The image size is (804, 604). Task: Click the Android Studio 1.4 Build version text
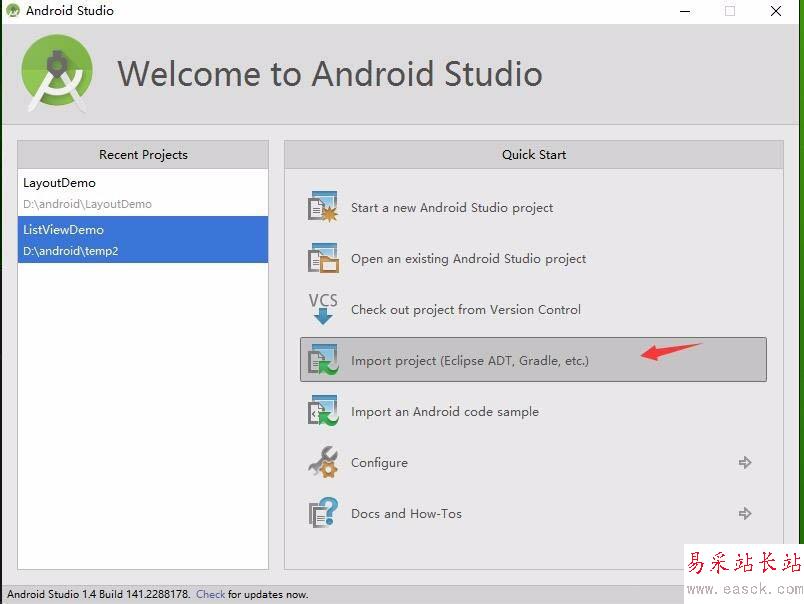98,594
